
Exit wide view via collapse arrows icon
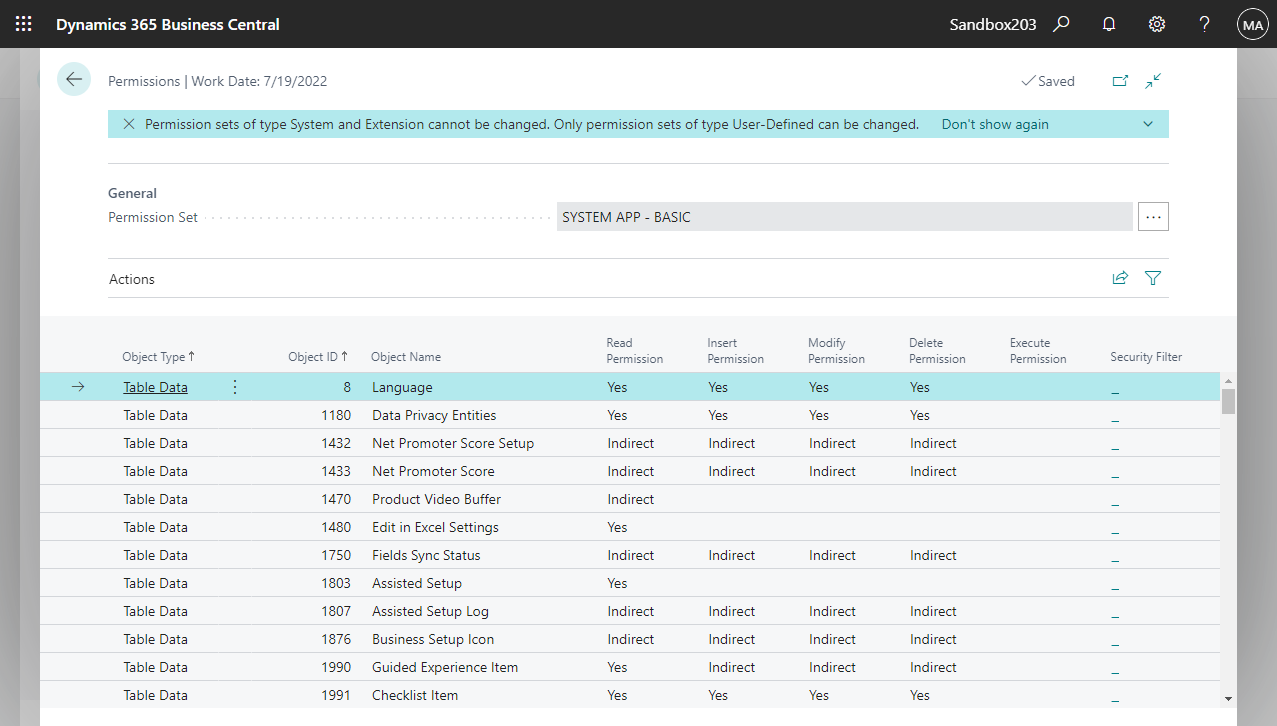coord(1152,80)
